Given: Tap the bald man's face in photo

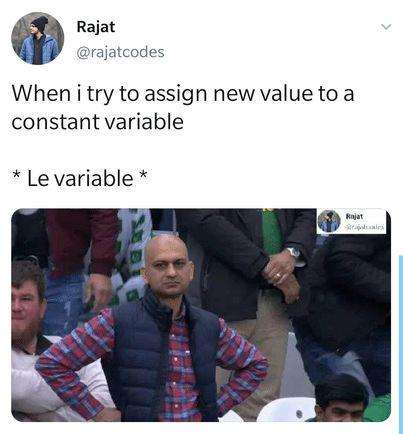Looking at the screenshot, I should pyautogui.click(x=168, y=267).
